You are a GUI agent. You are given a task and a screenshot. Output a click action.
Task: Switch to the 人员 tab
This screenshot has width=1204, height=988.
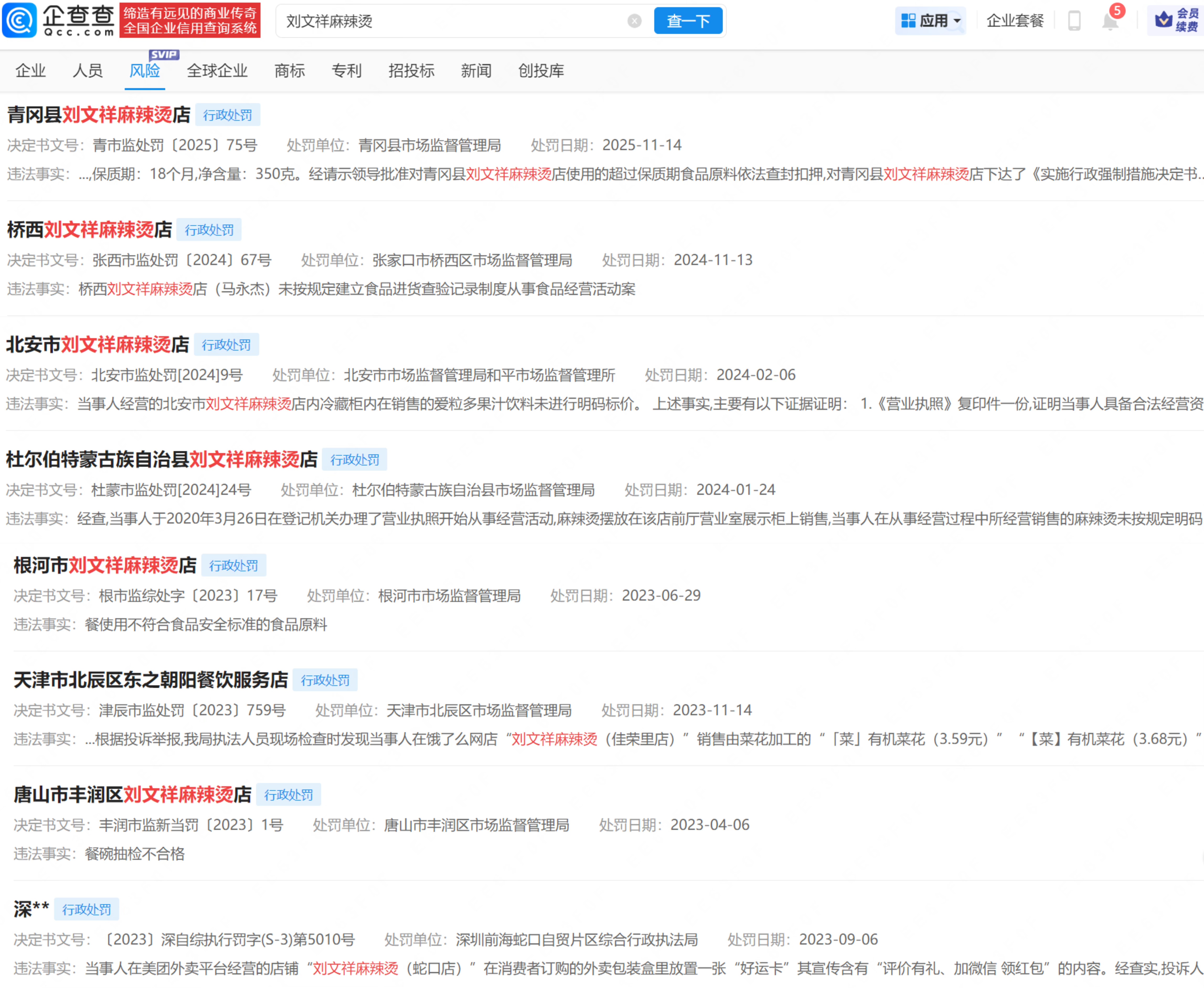tap(88, 71)
